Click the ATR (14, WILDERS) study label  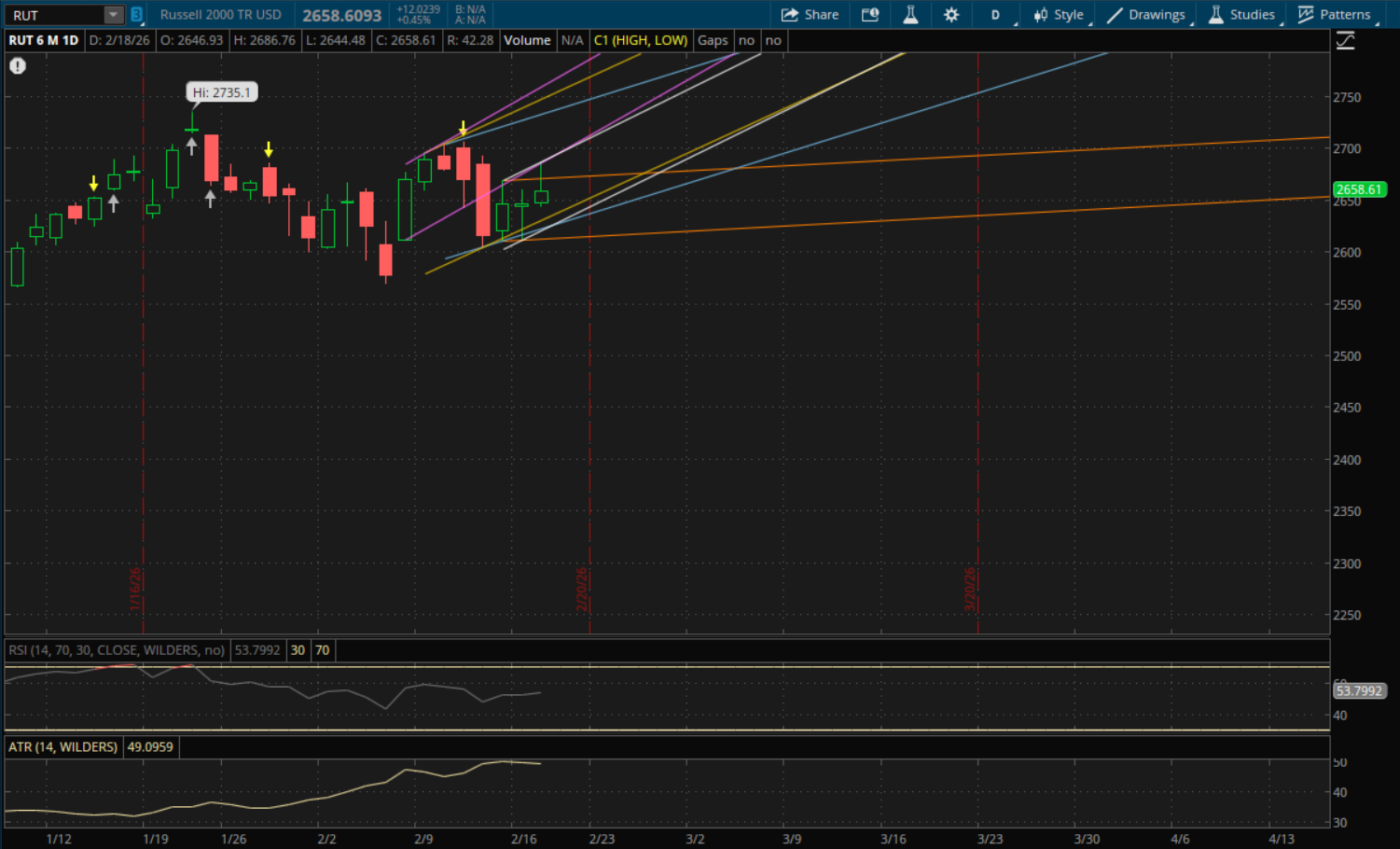click(62, 747)
